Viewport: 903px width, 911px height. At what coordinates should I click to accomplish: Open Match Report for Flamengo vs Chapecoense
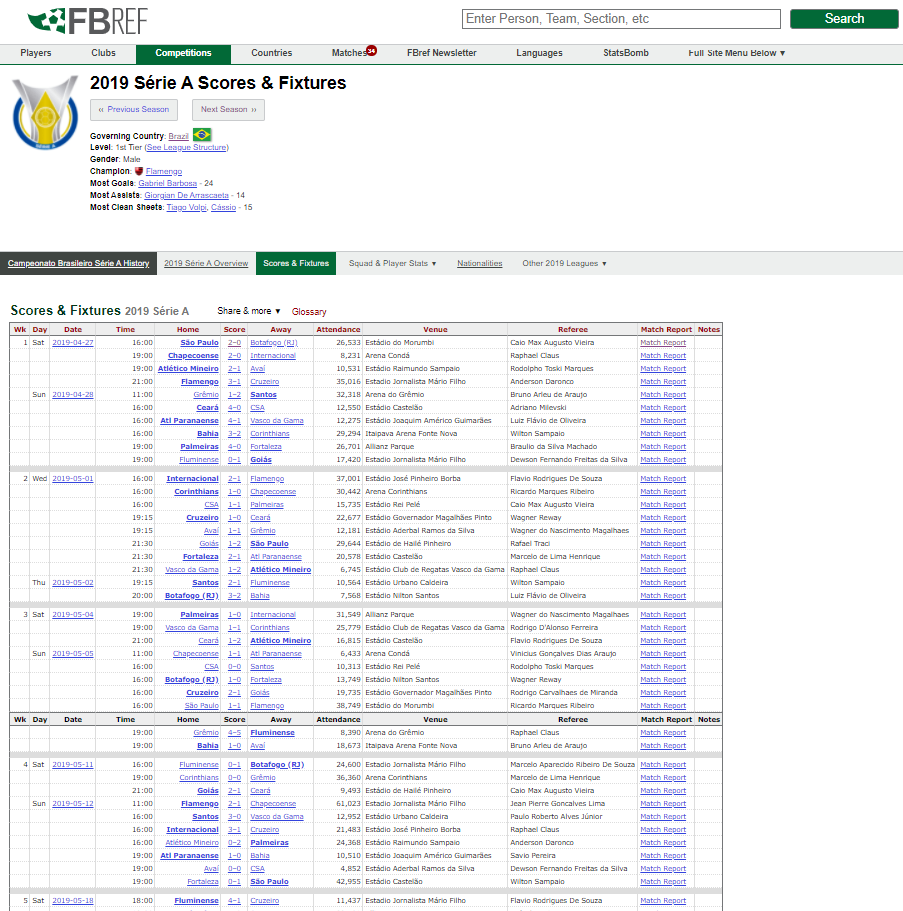pos(663,804)
